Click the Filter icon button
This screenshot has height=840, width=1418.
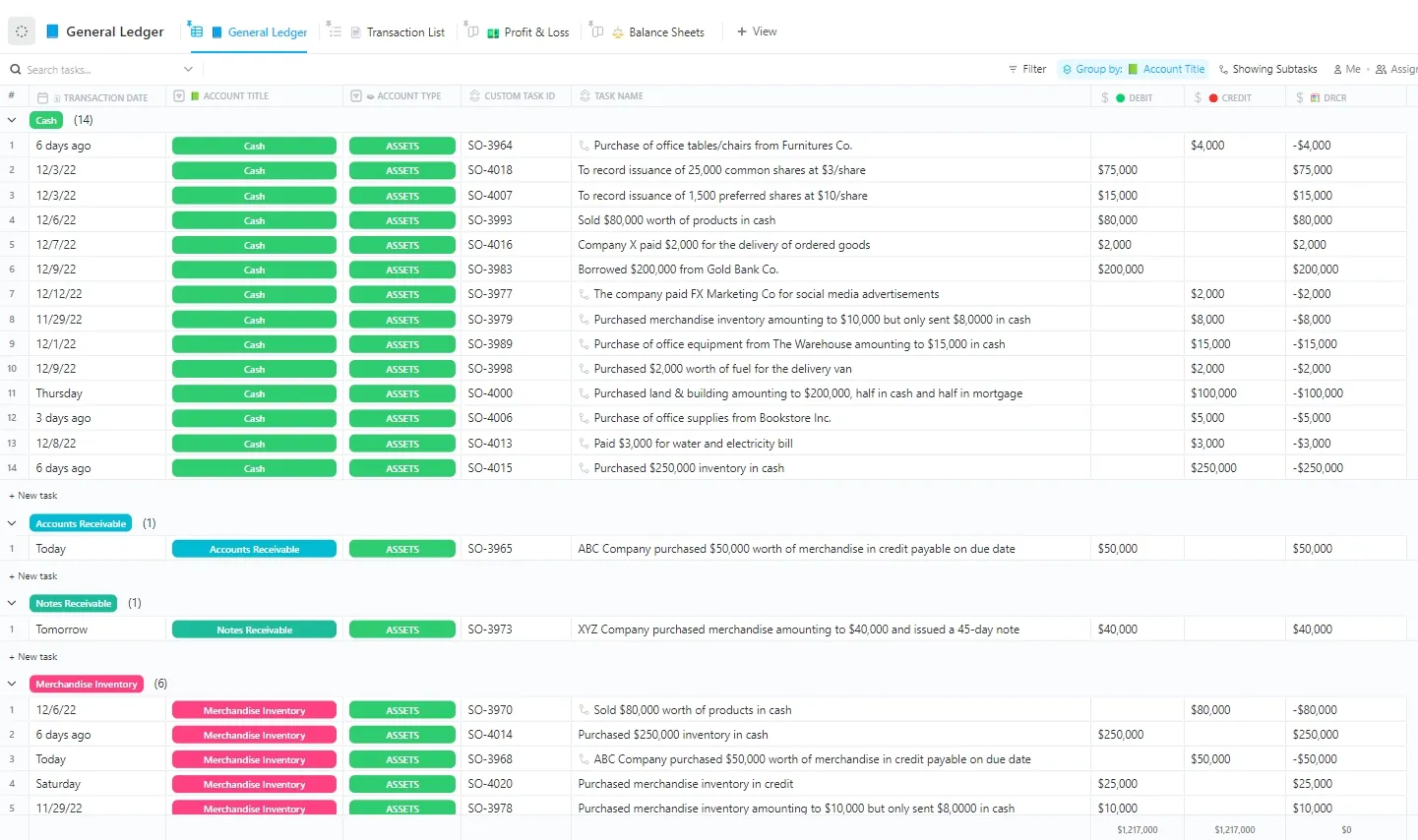[1013, 70]
